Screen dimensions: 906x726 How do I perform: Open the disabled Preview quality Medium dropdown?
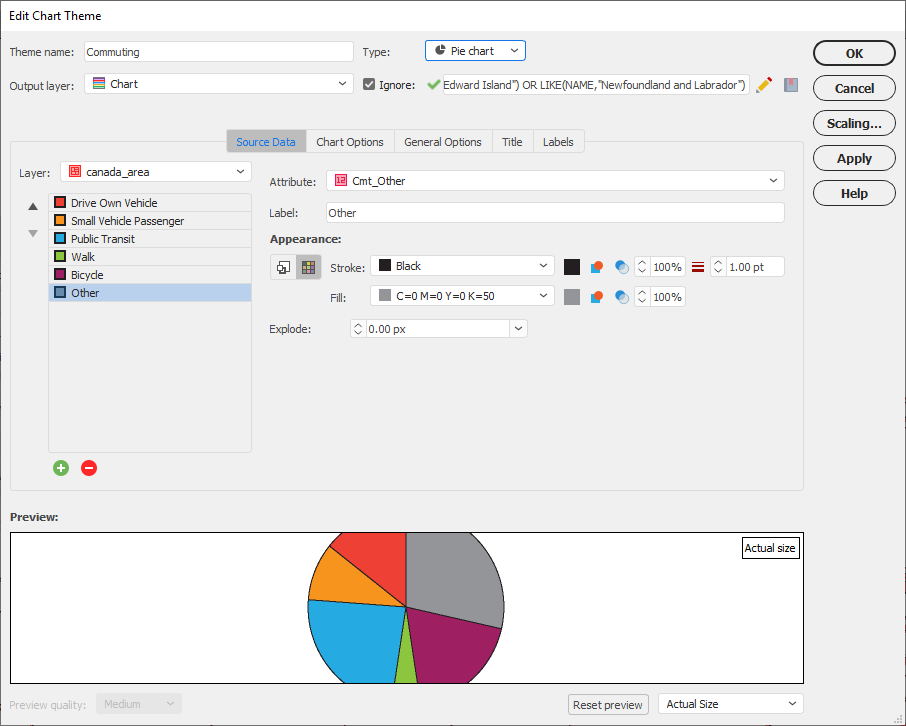(x=139, y=703)
